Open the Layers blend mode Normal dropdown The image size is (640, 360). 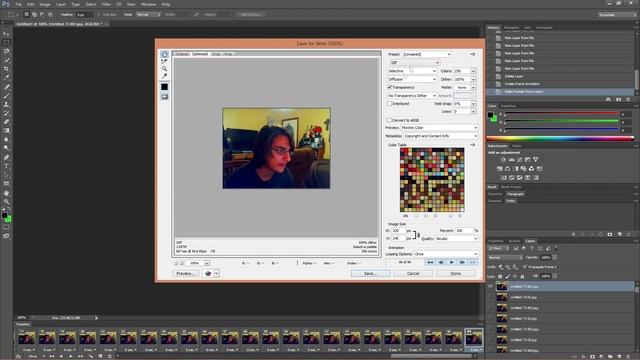(505, 258)
